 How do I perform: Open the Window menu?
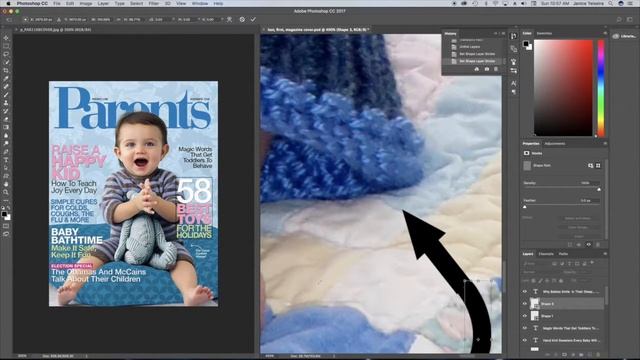[200, 3]
